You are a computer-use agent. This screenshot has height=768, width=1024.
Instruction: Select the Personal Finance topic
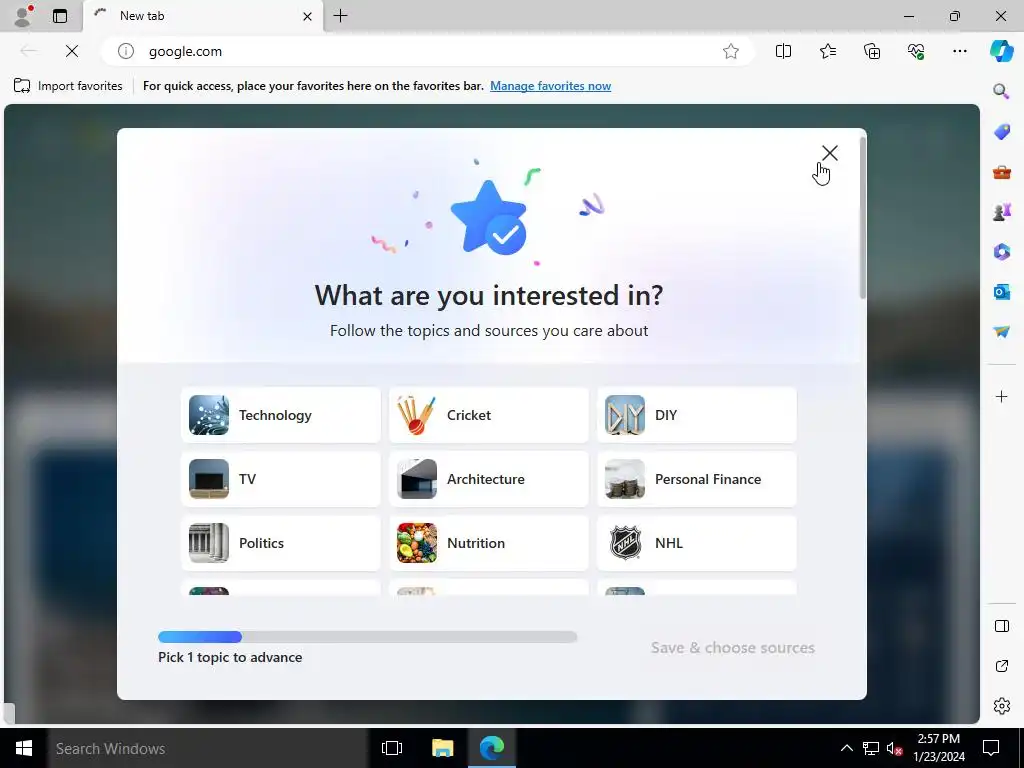click(697, 479)
